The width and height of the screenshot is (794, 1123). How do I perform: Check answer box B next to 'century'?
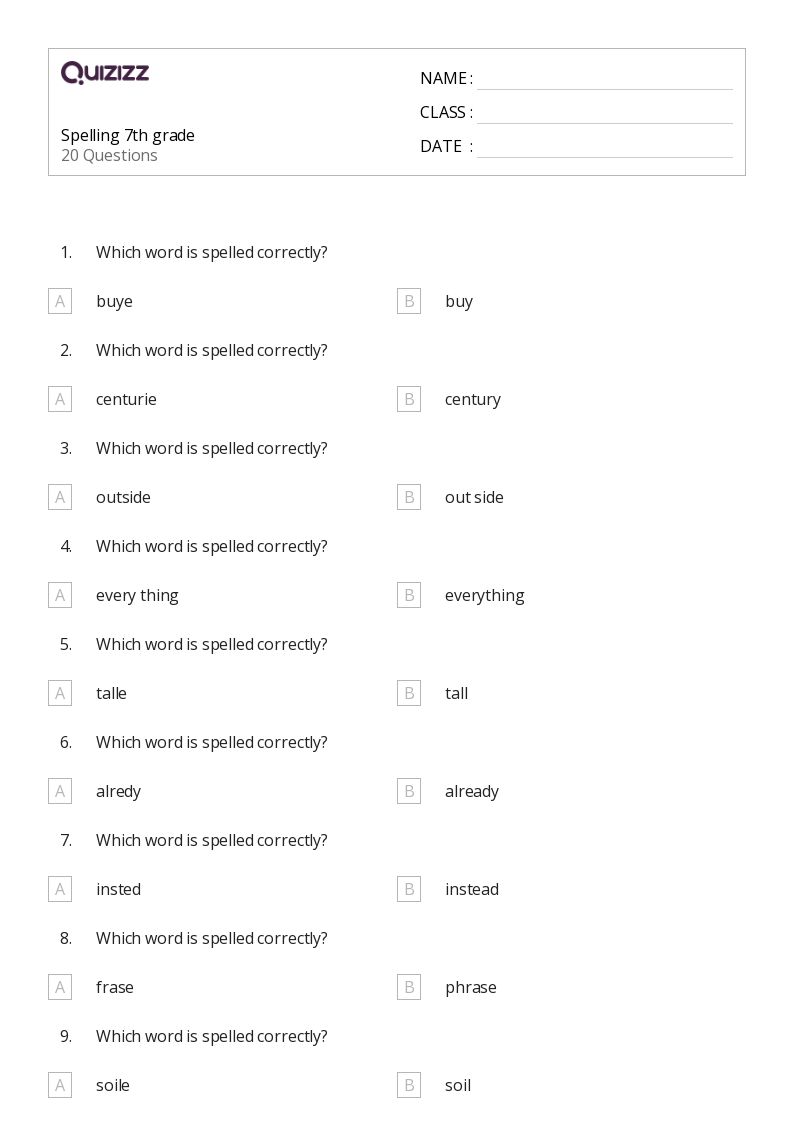(x=409, y=399)
